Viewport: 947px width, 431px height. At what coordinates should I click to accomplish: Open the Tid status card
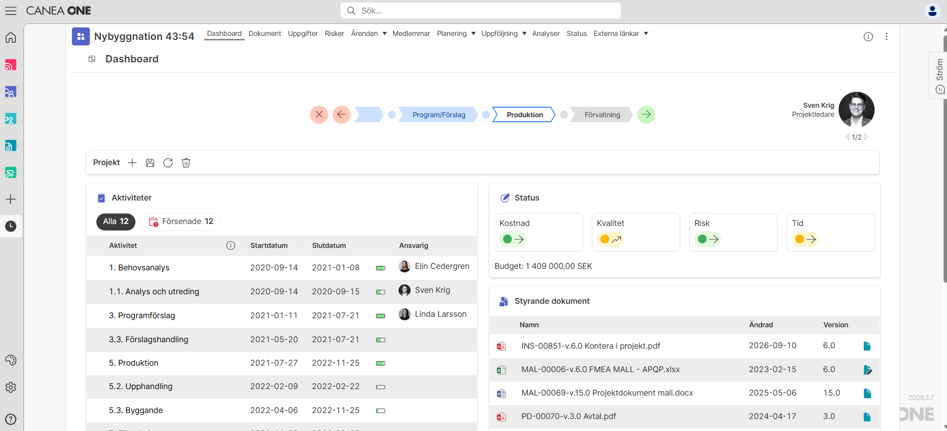(x=830, y=232)
